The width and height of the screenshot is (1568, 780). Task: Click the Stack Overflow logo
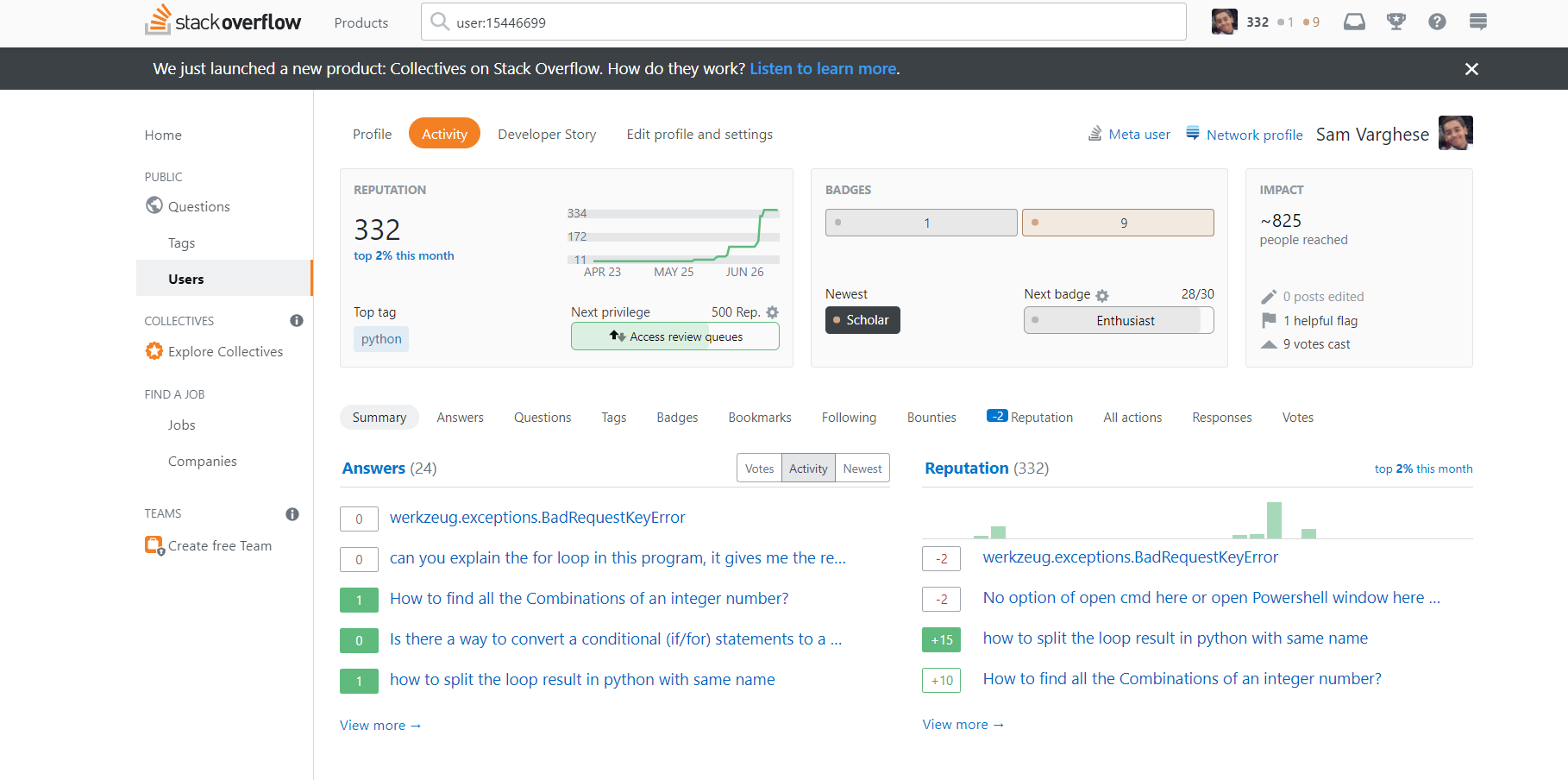click(x=223, y=21)
